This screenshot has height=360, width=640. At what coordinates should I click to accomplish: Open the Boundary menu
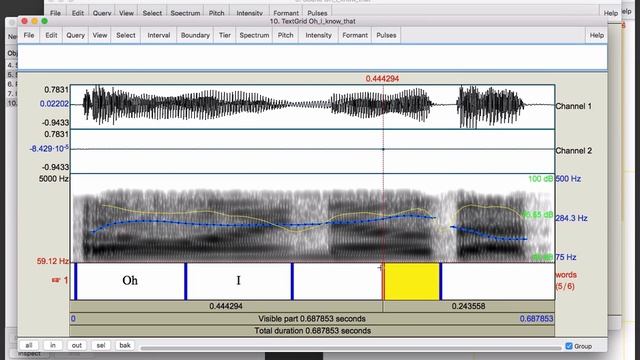(195, 35)
